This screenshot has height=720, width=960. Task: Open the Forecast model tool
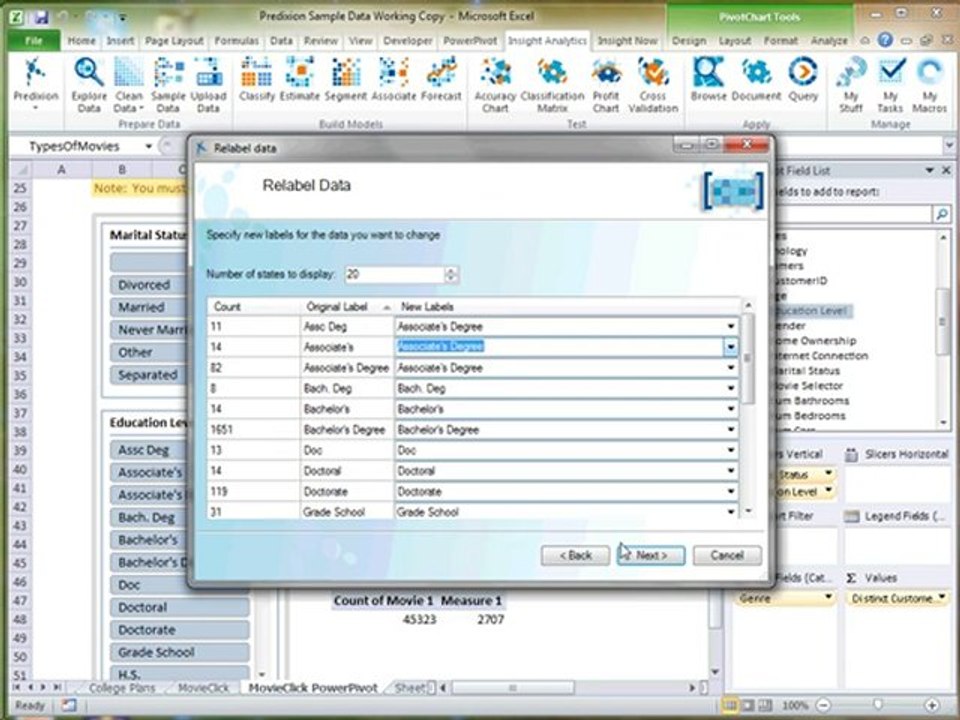[x=441, y=80]
